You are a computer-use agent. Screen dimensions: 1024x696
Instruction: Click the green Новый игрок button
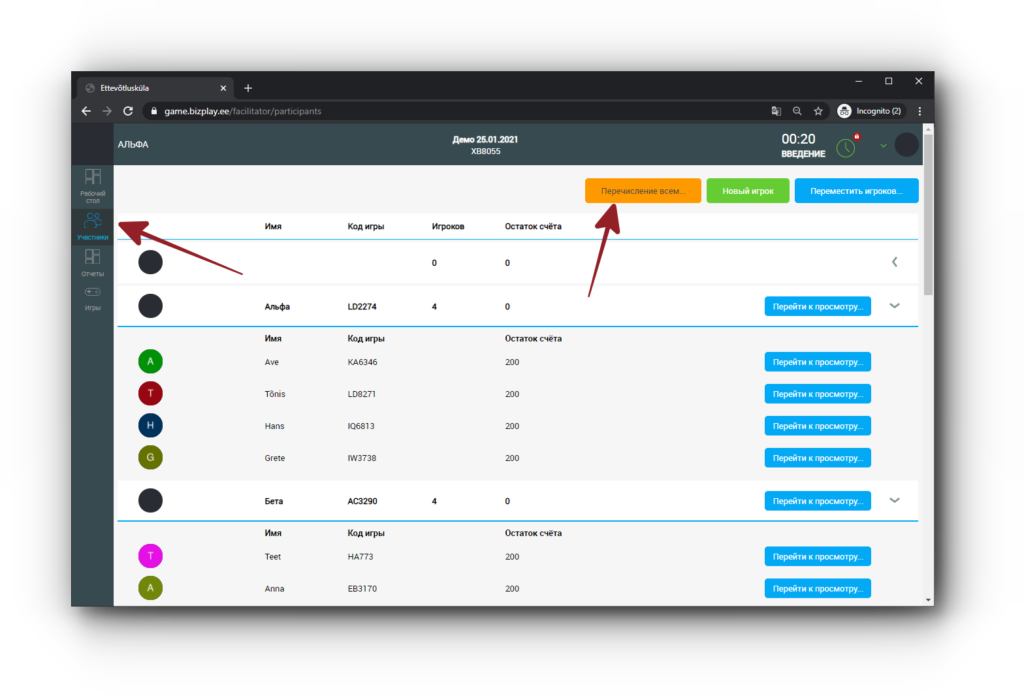click(748, 191)
